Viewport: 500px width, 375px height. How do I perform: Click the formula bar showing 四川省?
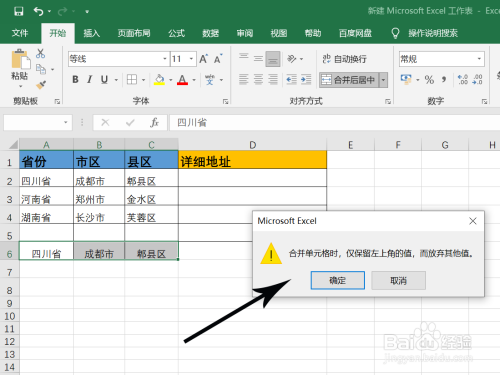pos(335,123)
